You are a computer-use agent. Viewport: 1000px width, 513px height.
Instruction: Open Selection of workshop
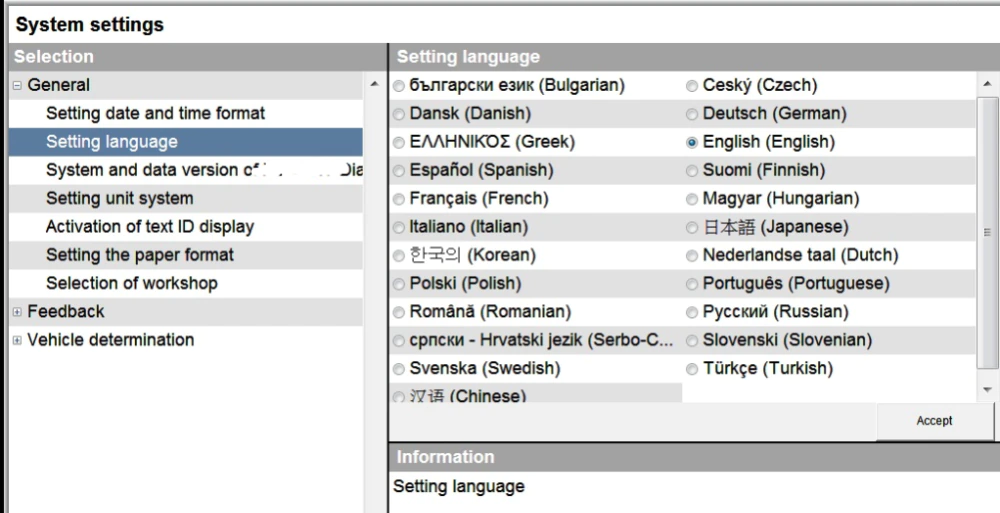tap(131, 283)
